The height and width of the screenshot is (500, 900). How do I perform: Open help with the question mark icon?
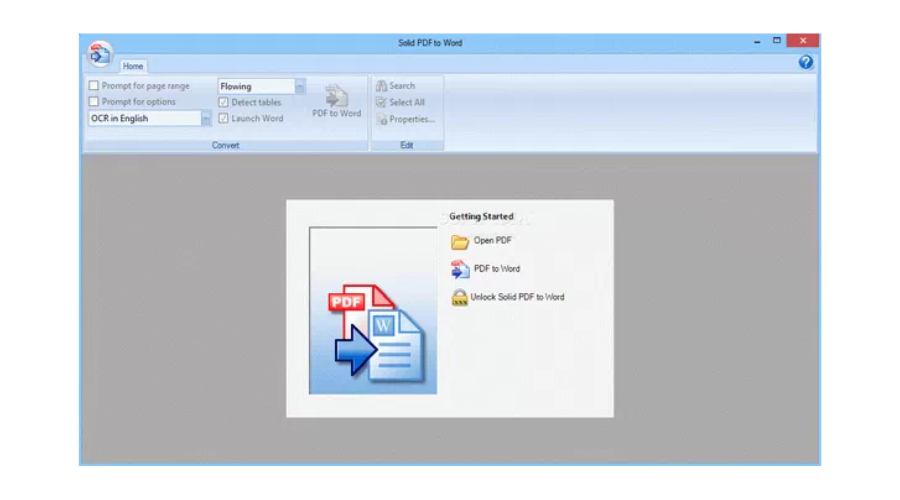(x=805, y=62)
